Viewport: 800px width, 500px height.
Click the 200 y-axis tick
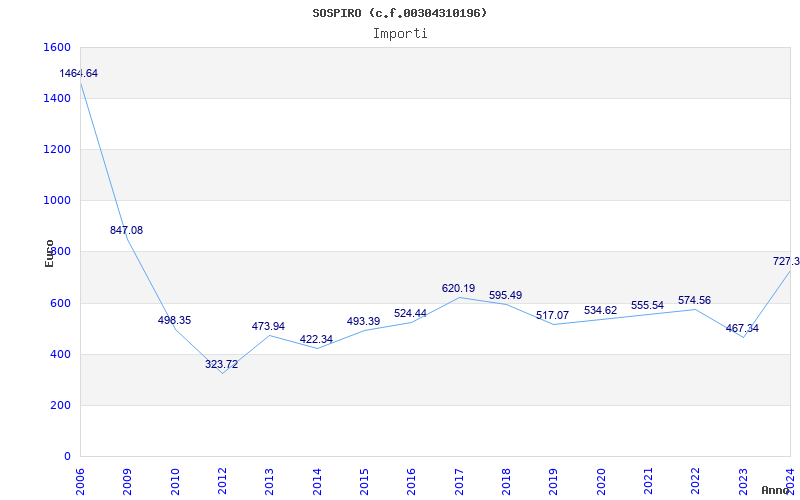click(60, 406)
